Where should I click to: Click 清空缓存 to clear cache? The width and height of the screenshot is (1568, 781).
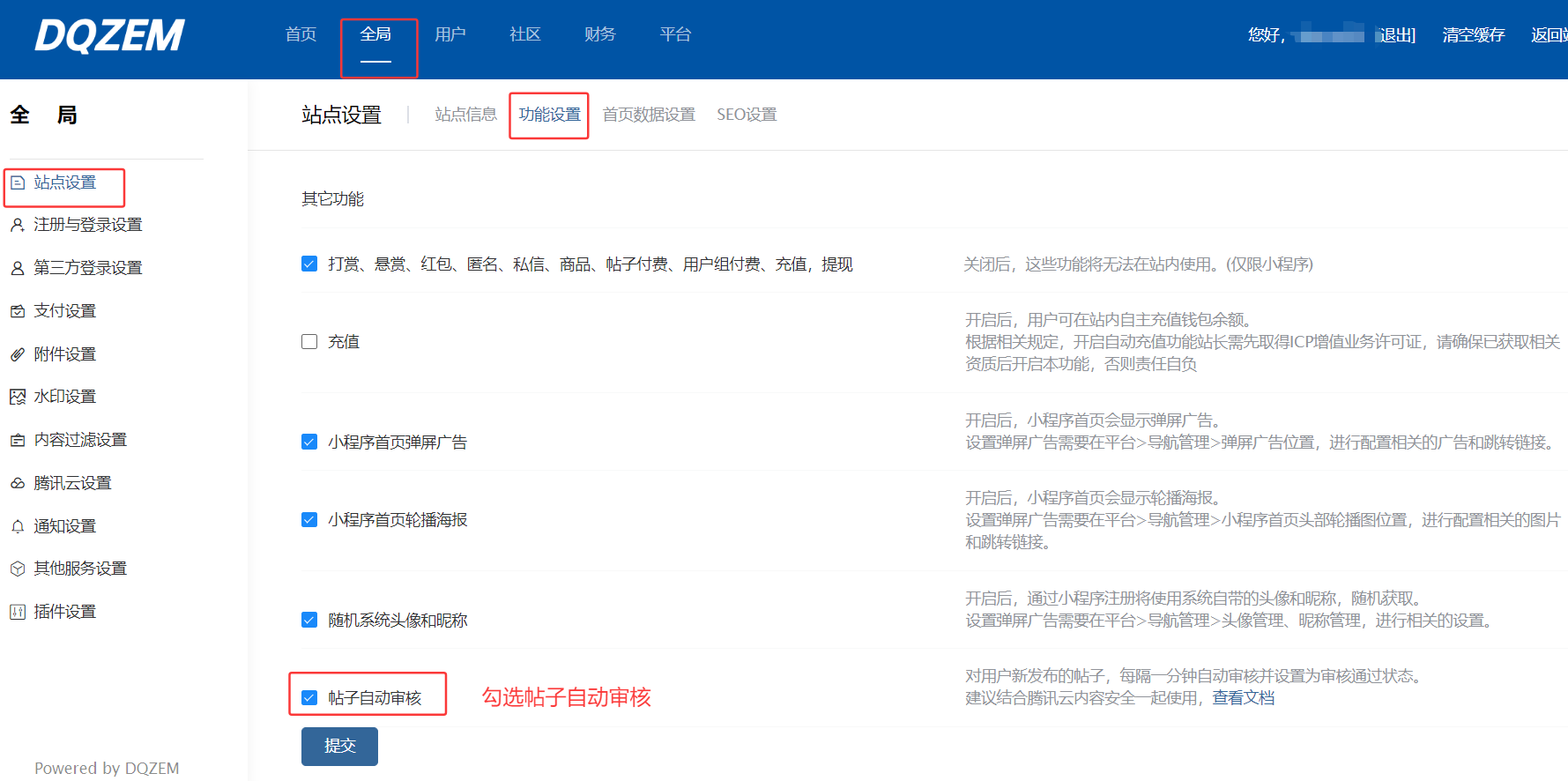(x=1473, y=35)
